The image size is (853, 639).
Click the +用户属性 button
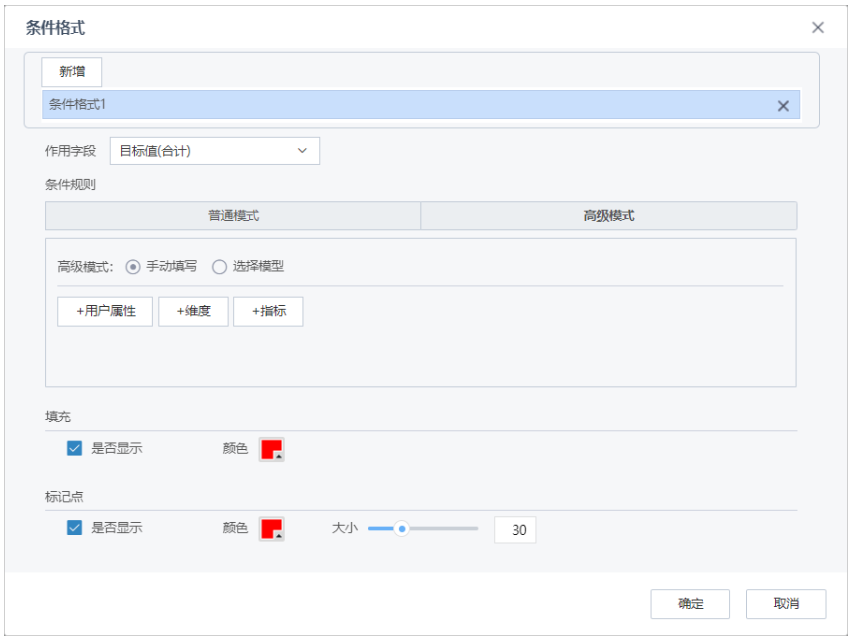point(104,311)
